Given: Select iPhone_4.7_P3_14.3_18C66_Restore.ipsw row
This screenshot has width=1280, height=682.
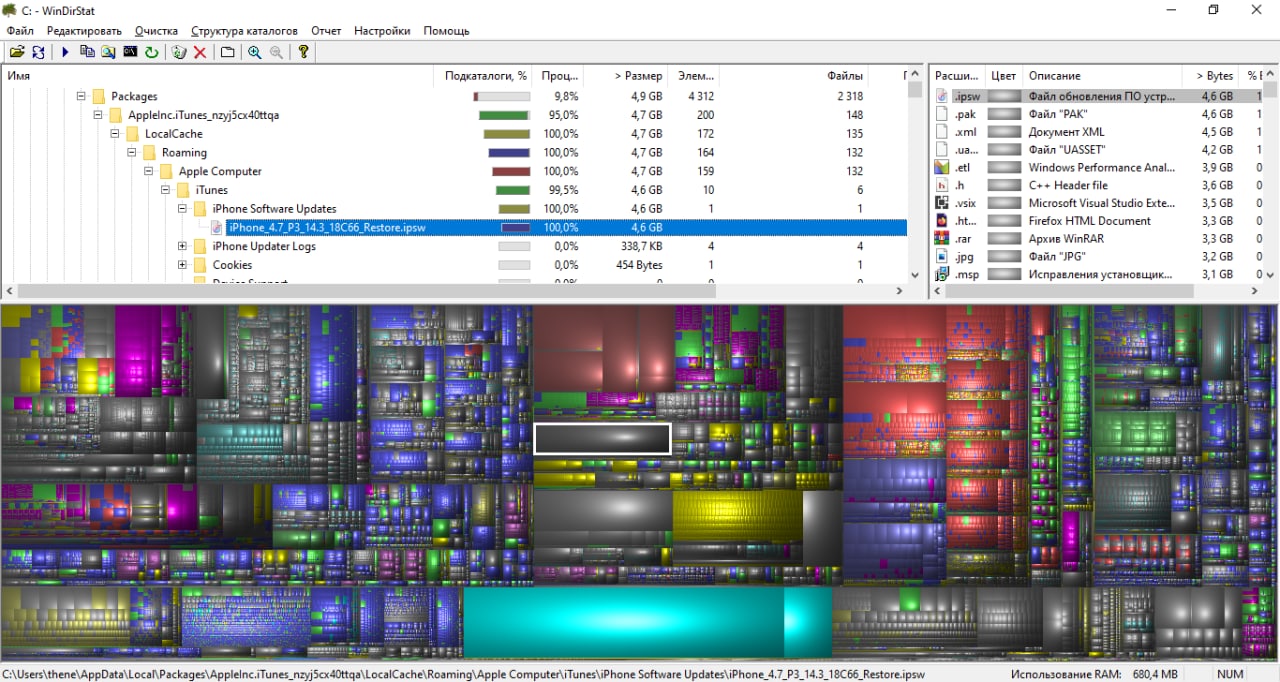Looking at the screenshot, I should (x=455, y=228).
